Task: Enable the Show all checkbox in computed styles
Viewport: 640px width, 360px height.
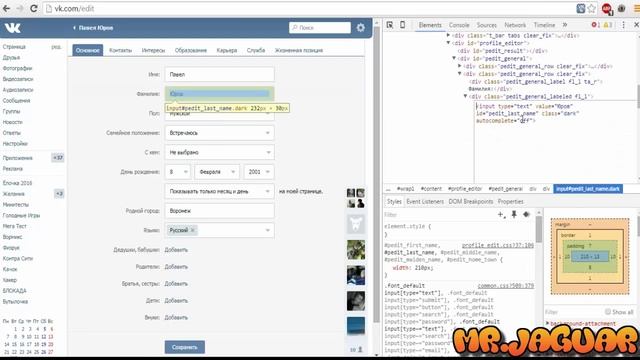Action: pyautogui.click(x=608, y=312)
